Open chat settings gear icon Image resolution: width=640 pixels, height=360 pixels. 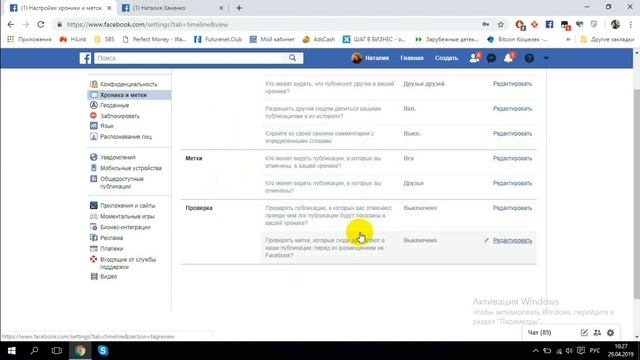pyautogui.click(x=611, y=333)
